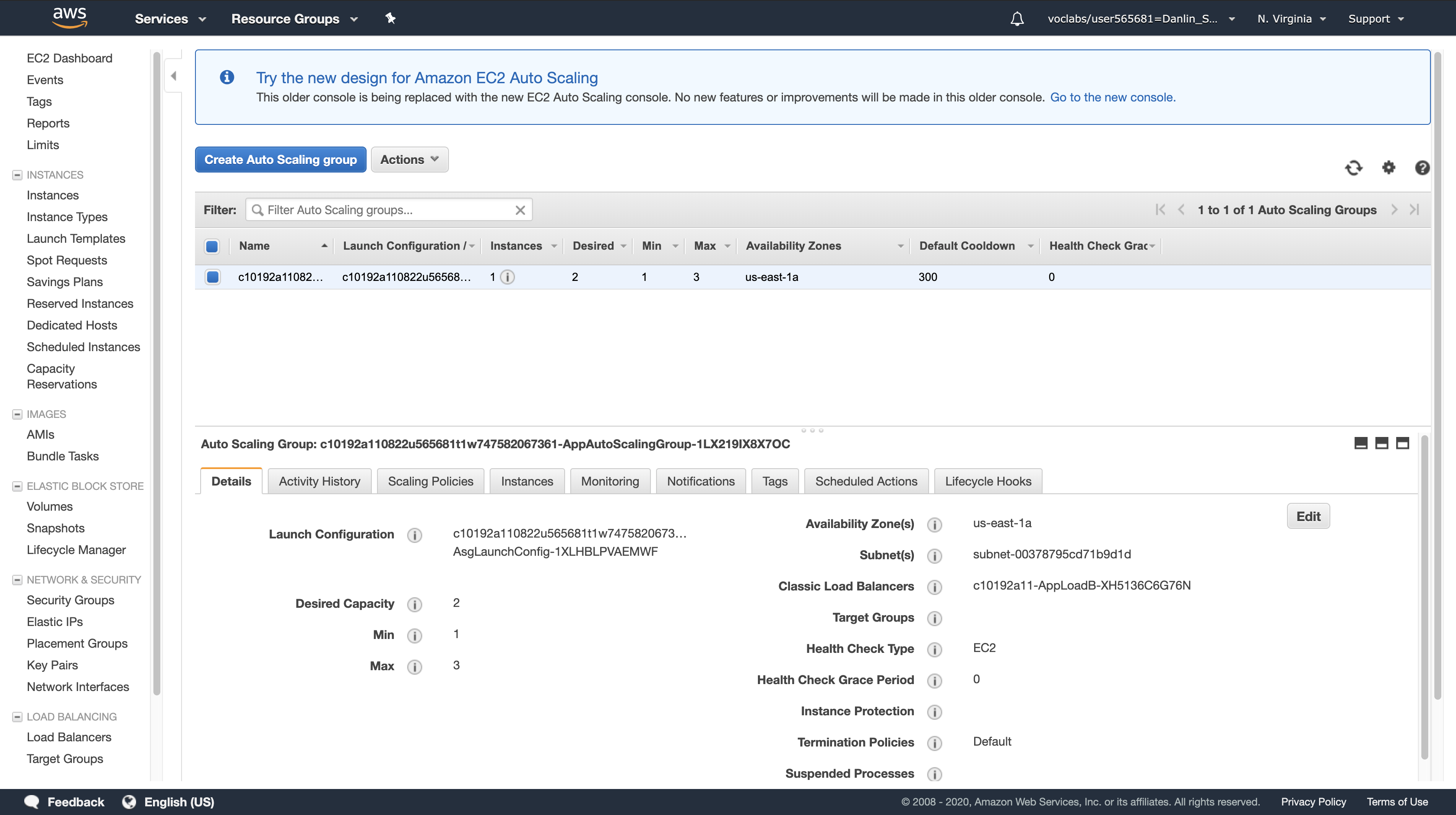Deselect the c10192a11082 row checkbox
1456x815 pixels.
(x=212, y=277)
